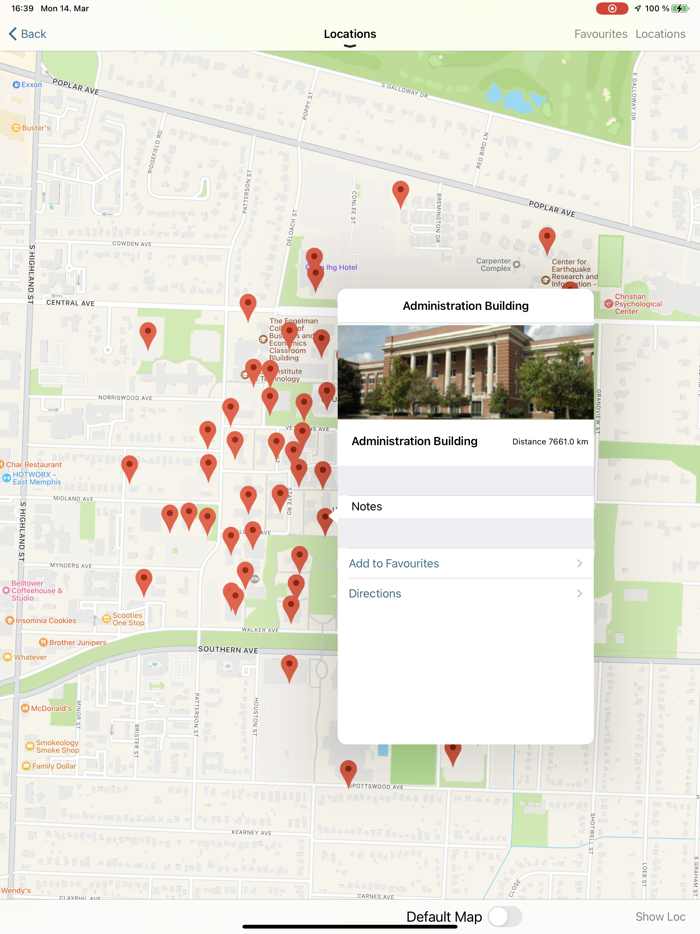This screenshot has height=934, width=700.
Task: Select the pin north of Midland Ave label
Action: tap(129, 468)
